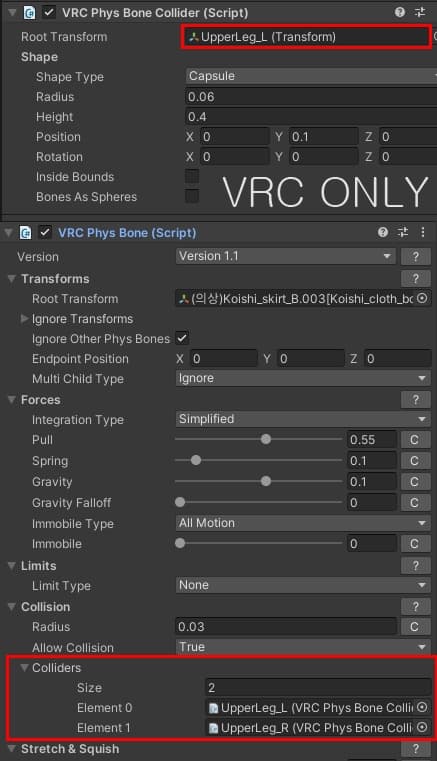Open the Shape Type Capsule dropdown

tap(311, 76)
